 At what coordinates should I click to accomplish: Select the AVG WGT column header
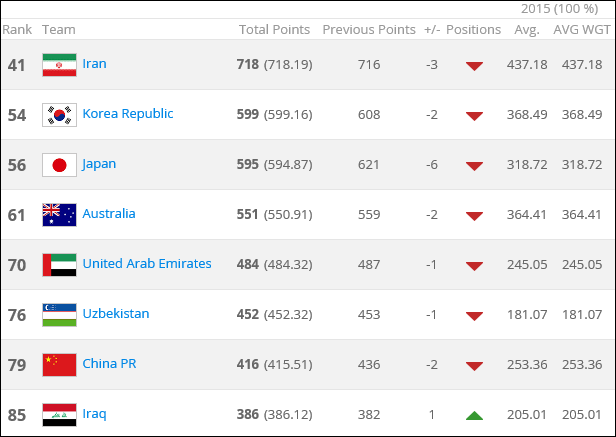coord(582,29)
